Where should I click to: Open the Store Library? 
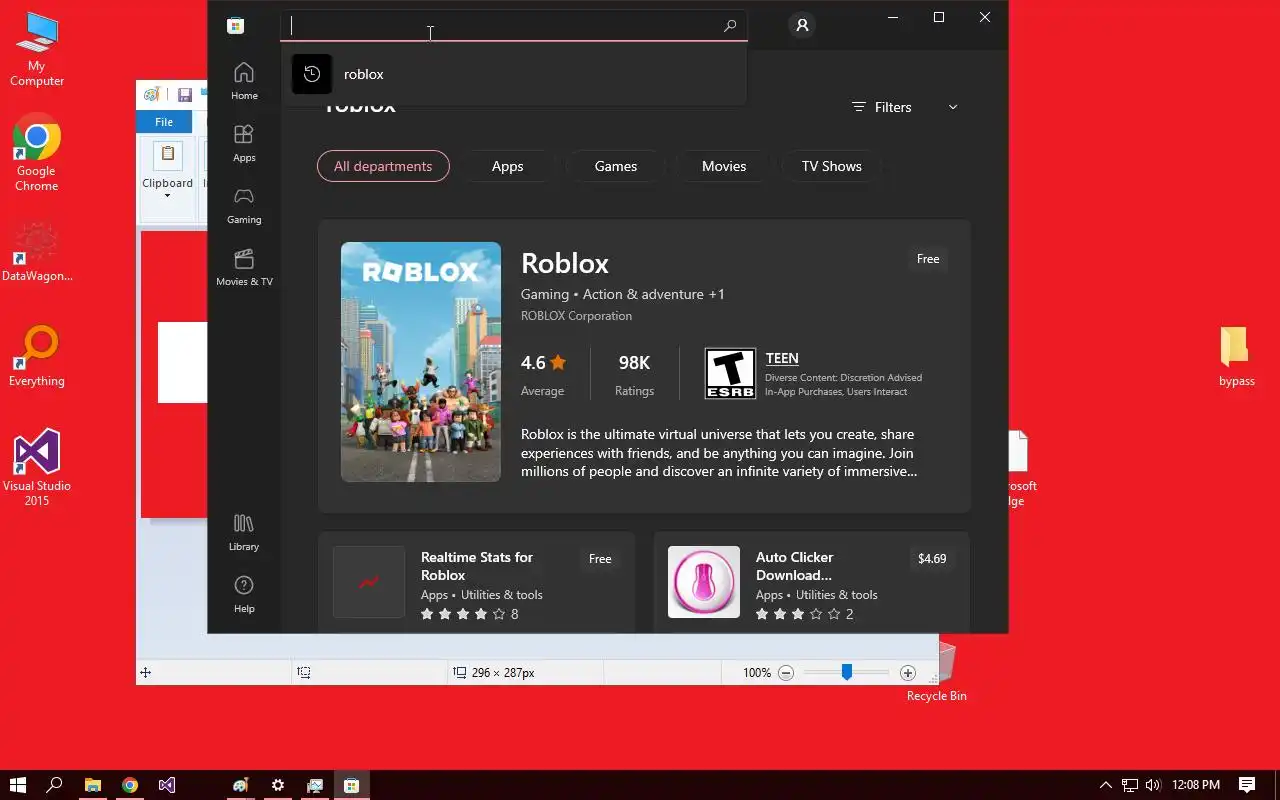[x=244, y=532]
